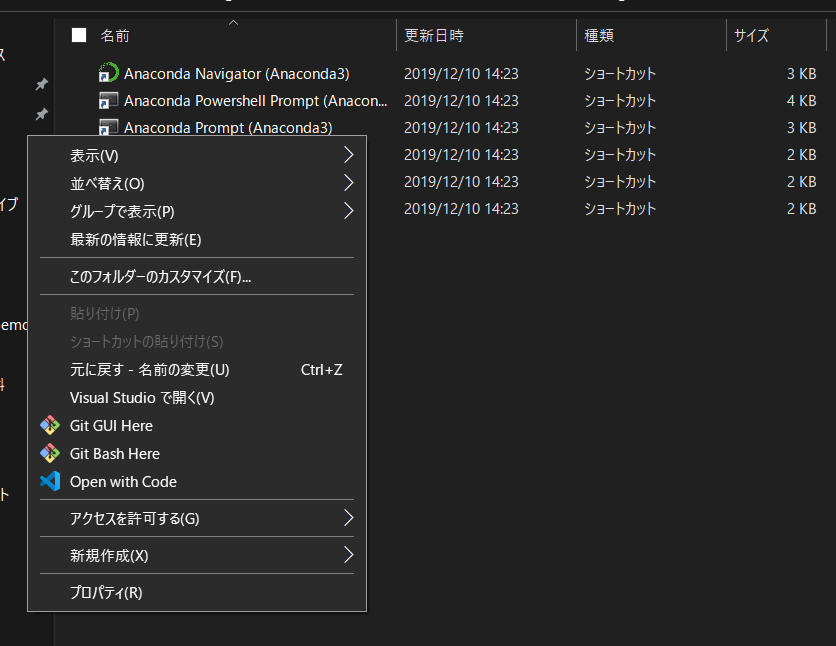
Task: Select Open with Code
Action: pos(197,481)
